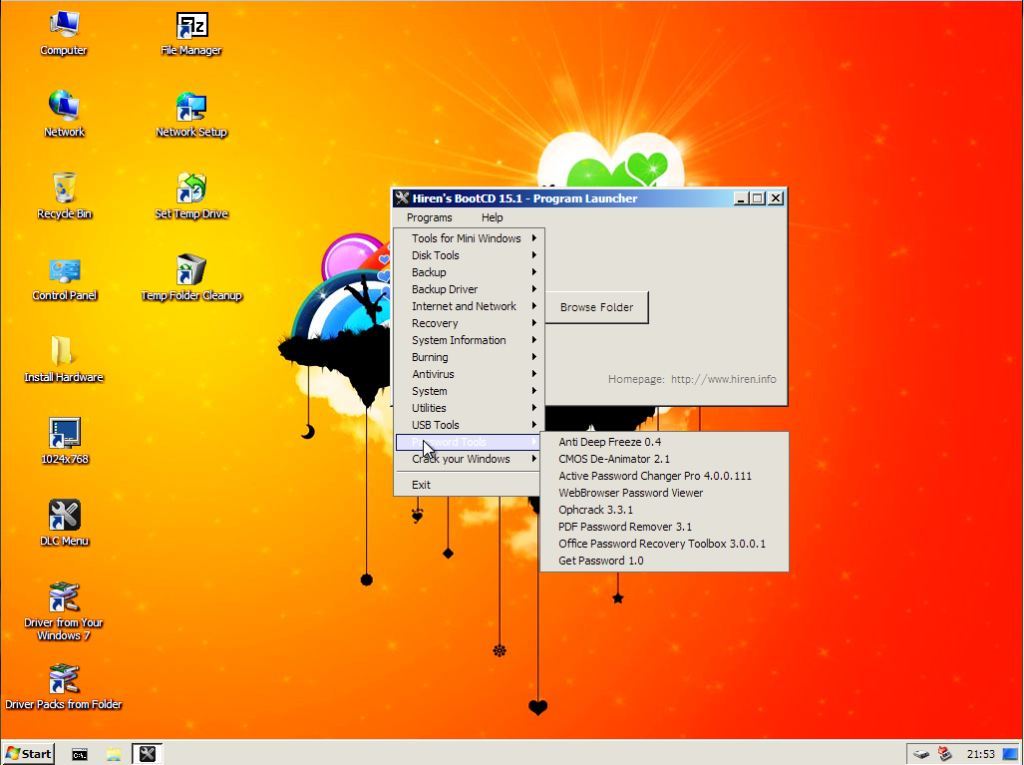Click the Hiren's BootCD title bar tools icon

point(402,198)
